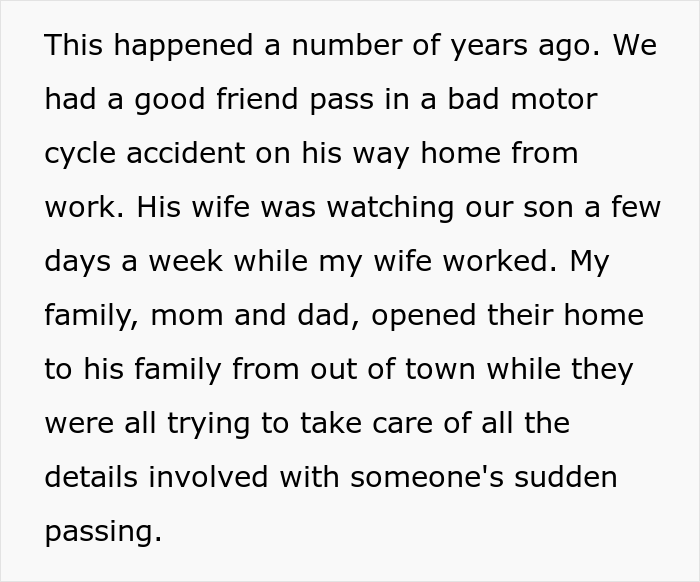Click the word "details"
700x582 pixels.
point(91,478)
